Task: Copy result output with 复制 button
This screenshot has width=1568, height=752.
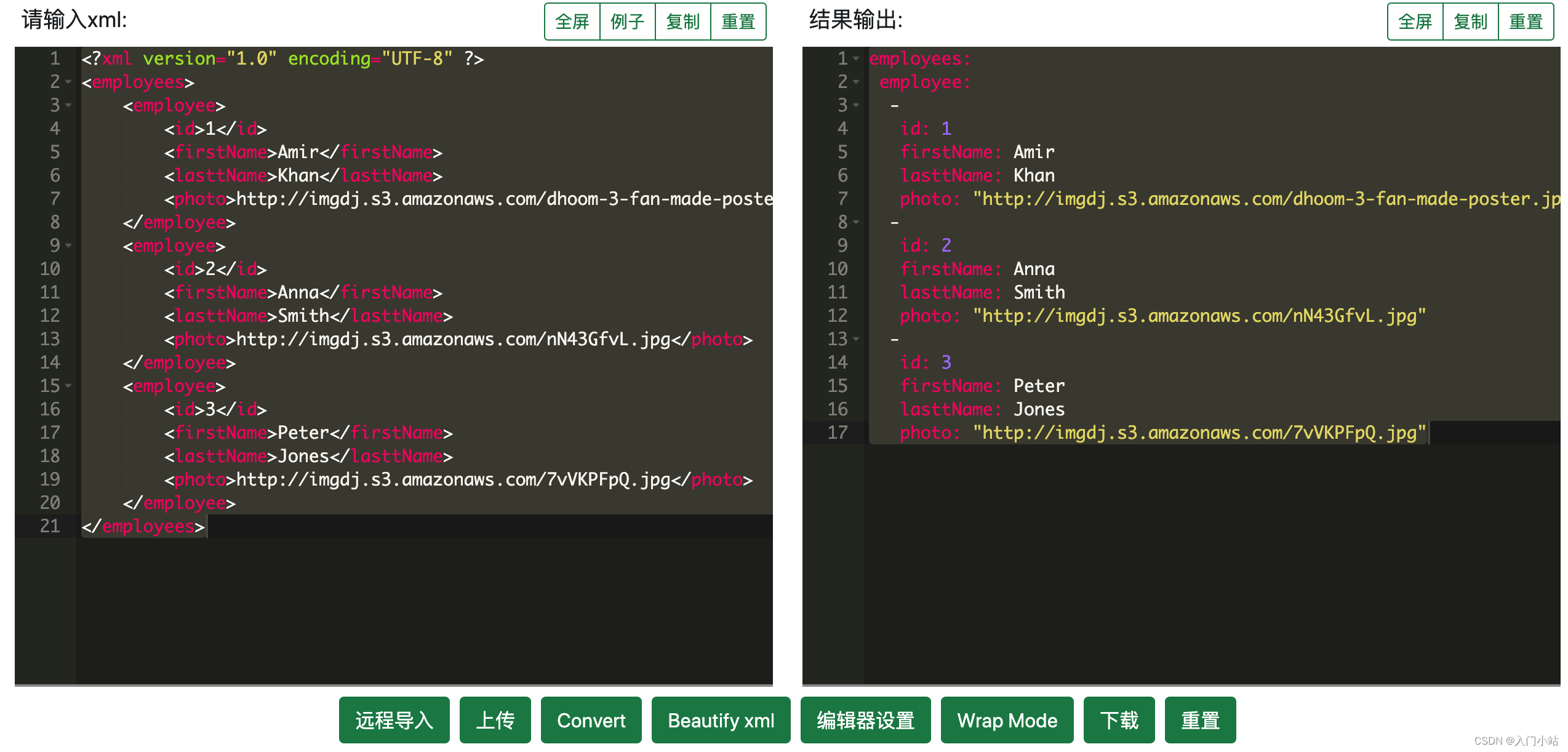Action: [1470, 22]
